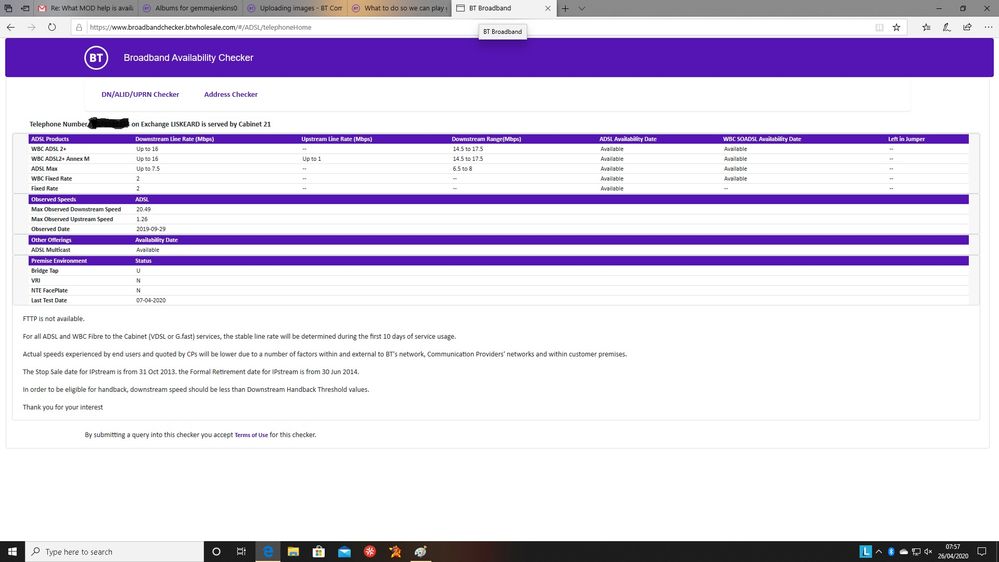Open the Address Checker tab
This screenshot has height=562, width=999.
coord(231,94)
